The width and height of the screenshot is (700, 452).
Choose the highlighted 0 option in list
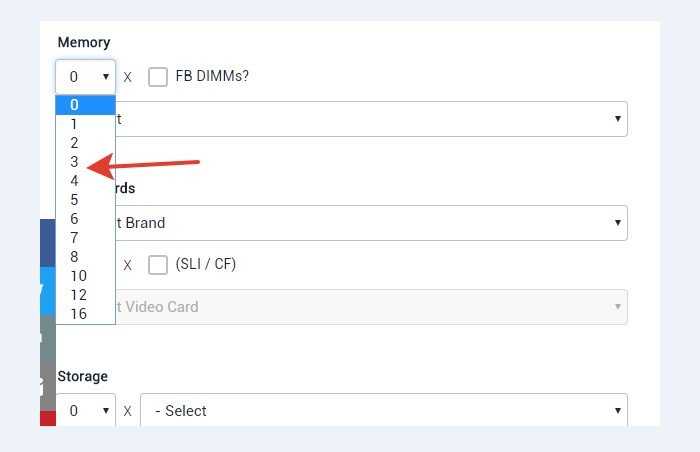(85, 105)
